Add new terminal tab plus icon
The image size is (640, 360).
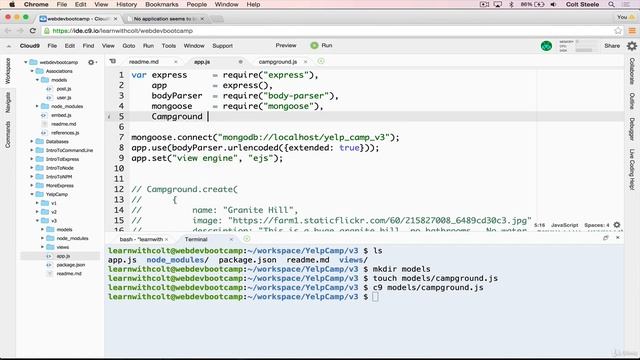click(x=247, y=239)
